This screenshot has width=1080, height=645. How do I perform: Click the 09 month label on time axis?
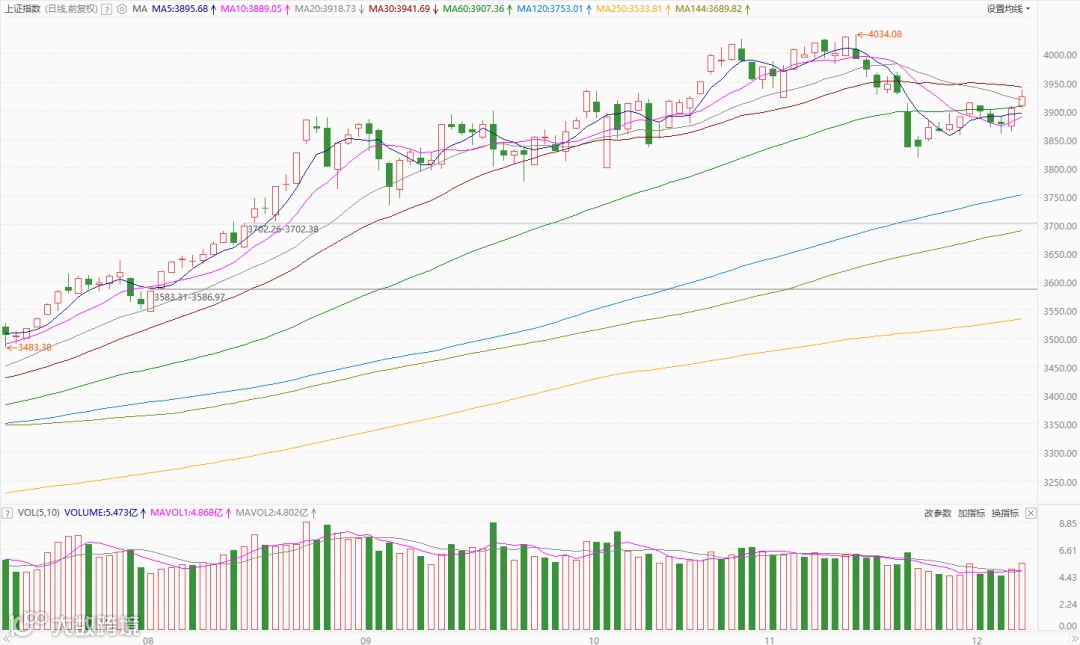pyautogui.click(x=365, y=640)
